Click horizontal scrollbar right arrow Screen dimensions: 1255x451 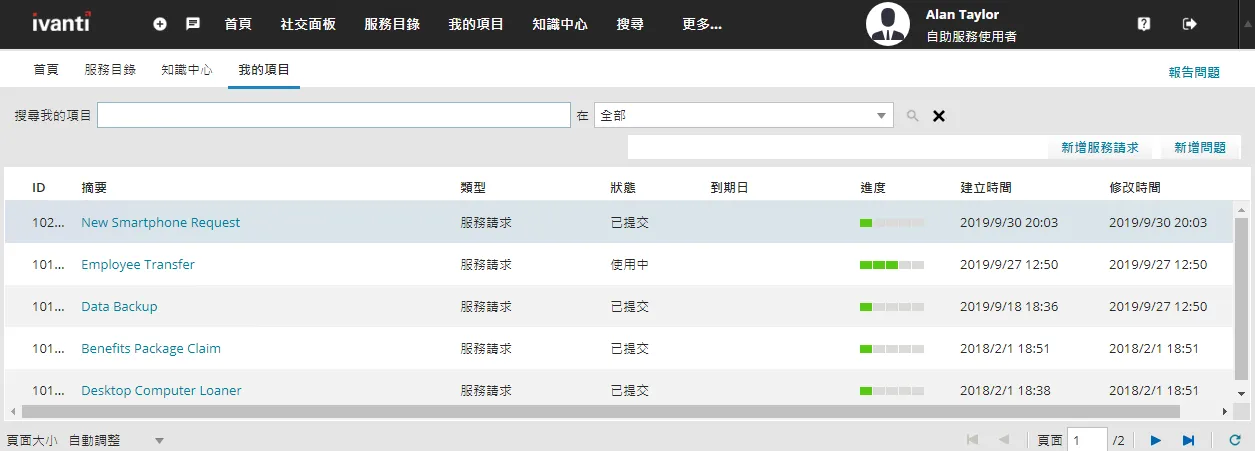(1224, 411)
